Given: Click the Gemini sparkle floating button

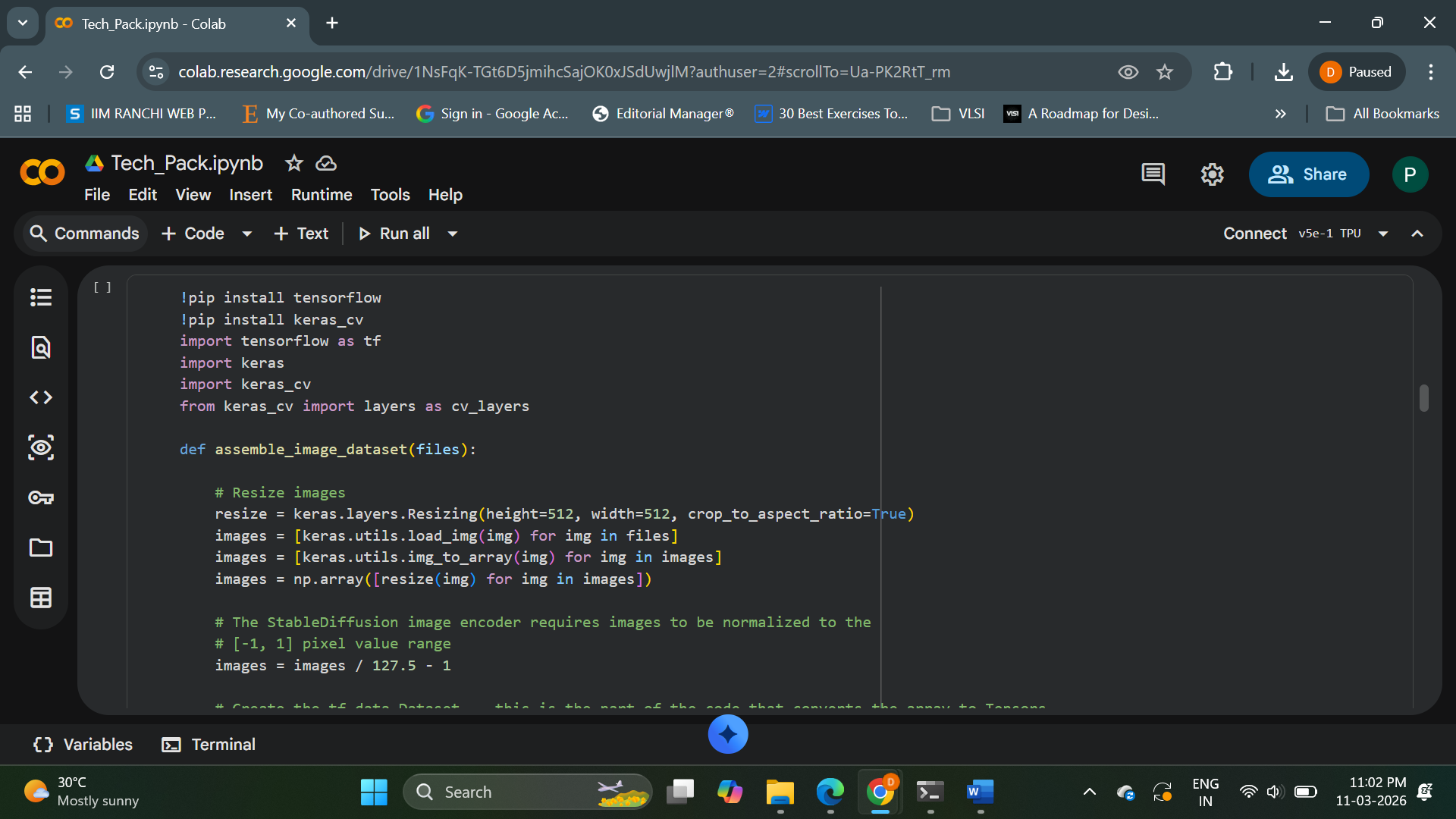Looking at the screenshot, I should [727, 734].
